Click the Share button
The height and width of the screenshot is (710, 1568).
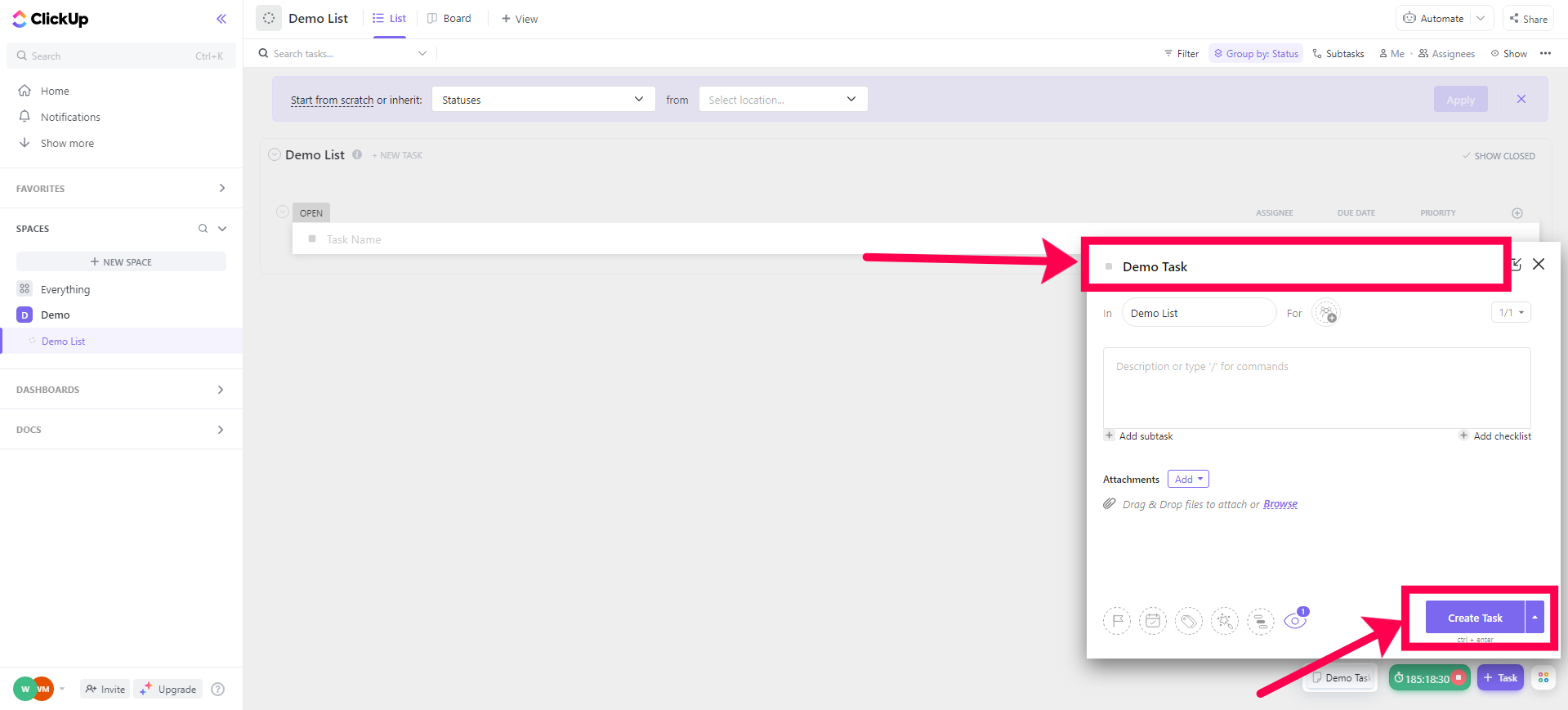click(x=1528, y=18)
